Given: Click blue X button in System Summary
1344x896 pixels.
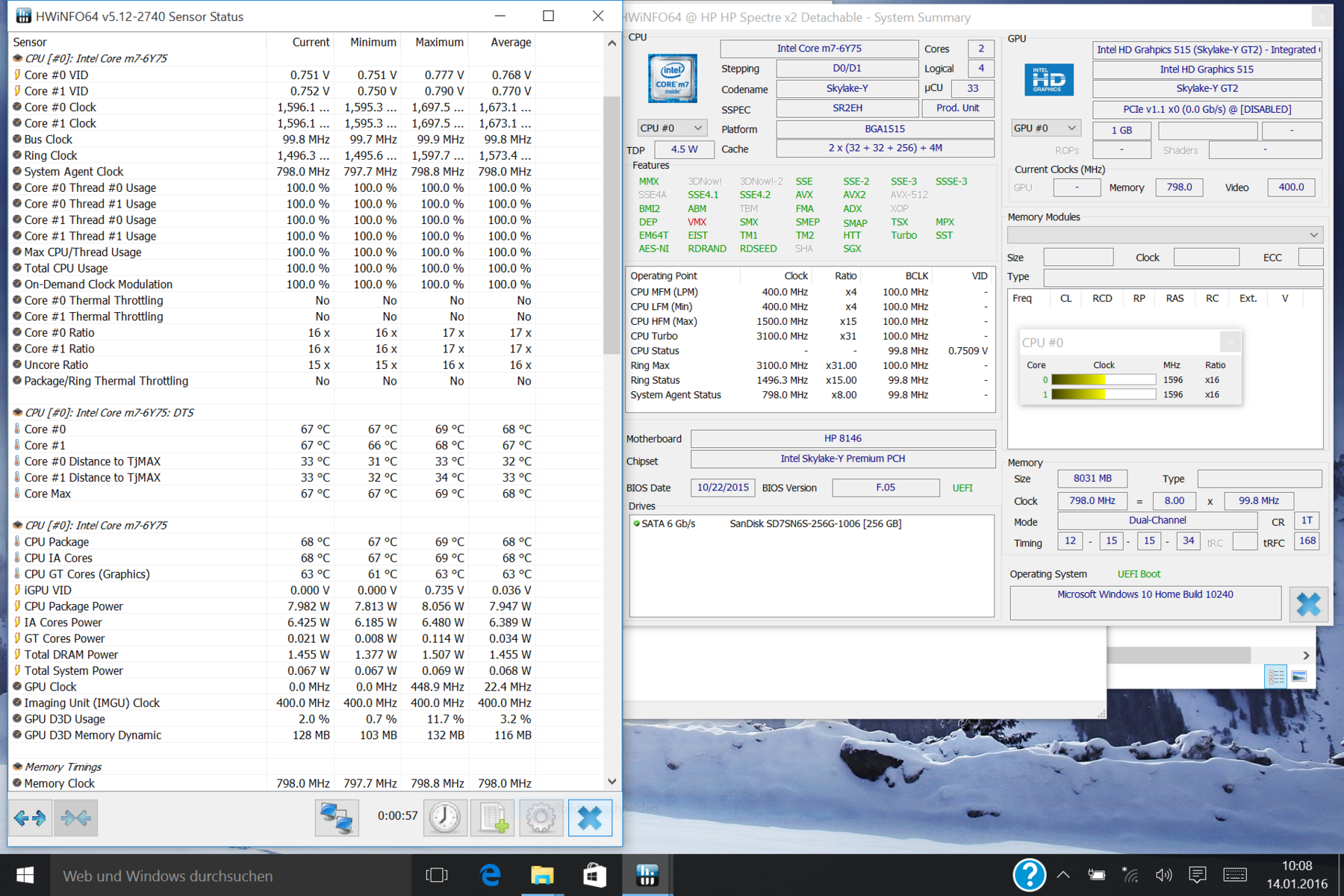Looking at the screenshot, I should (x=1308, y=604).
